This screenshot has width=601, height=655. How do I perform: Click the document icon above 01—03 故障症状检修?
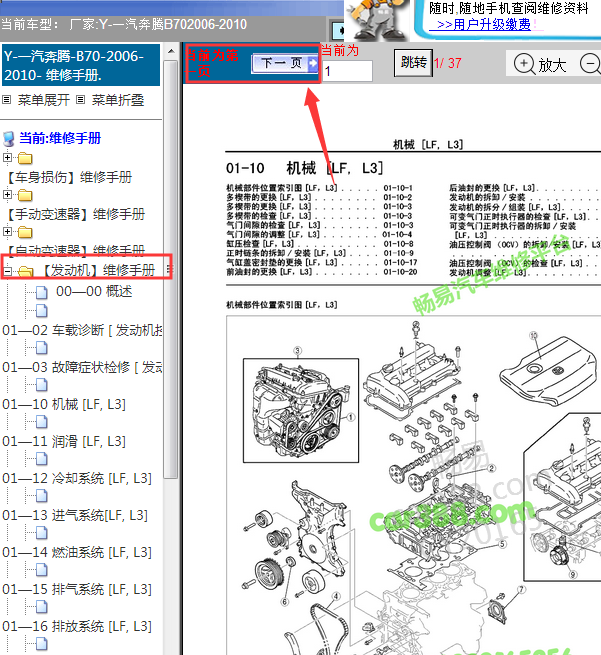tap(41, 348)
